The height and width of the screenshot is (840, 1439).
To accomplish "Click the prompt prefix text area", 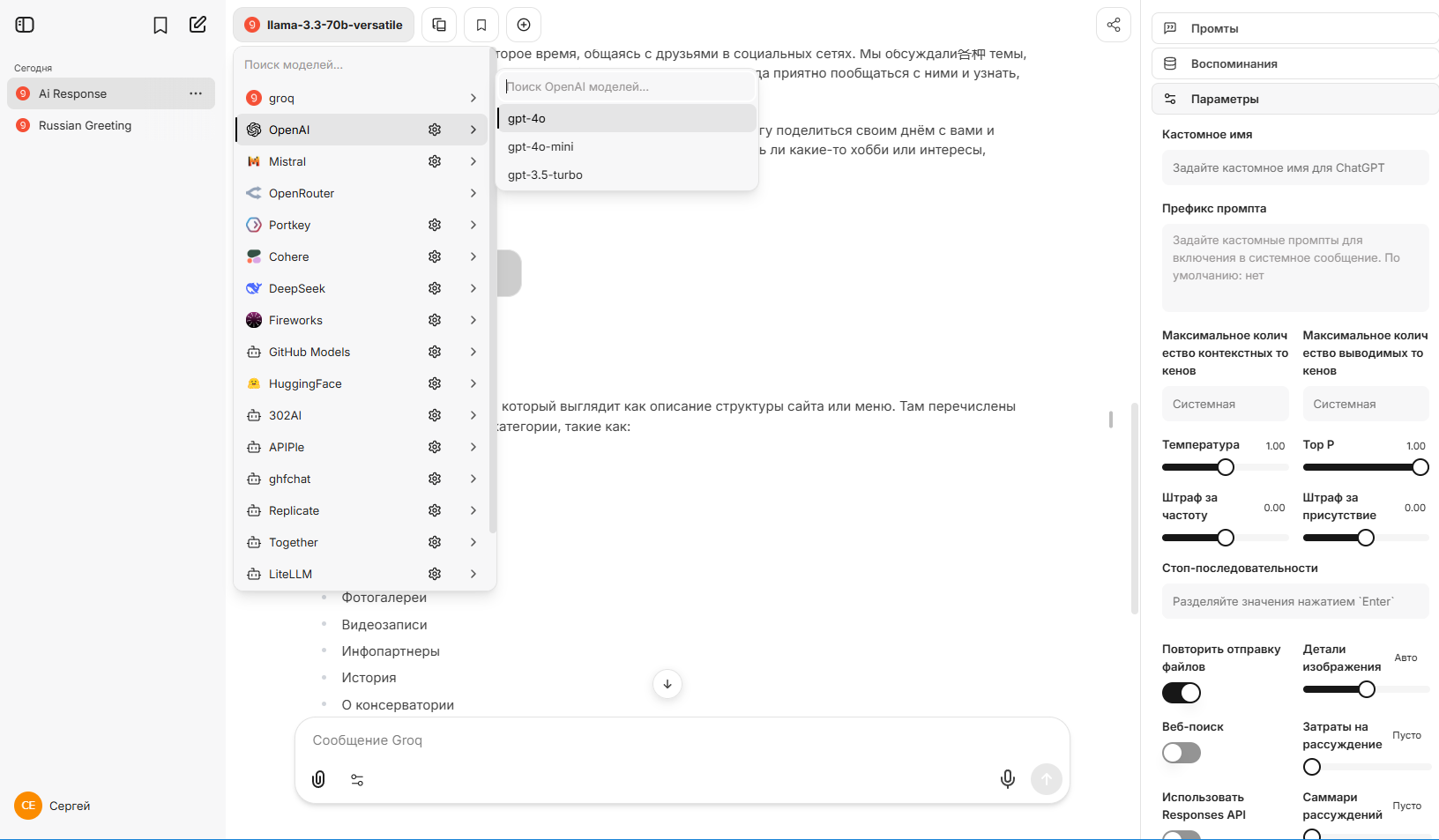I will tap(1295, 268).
